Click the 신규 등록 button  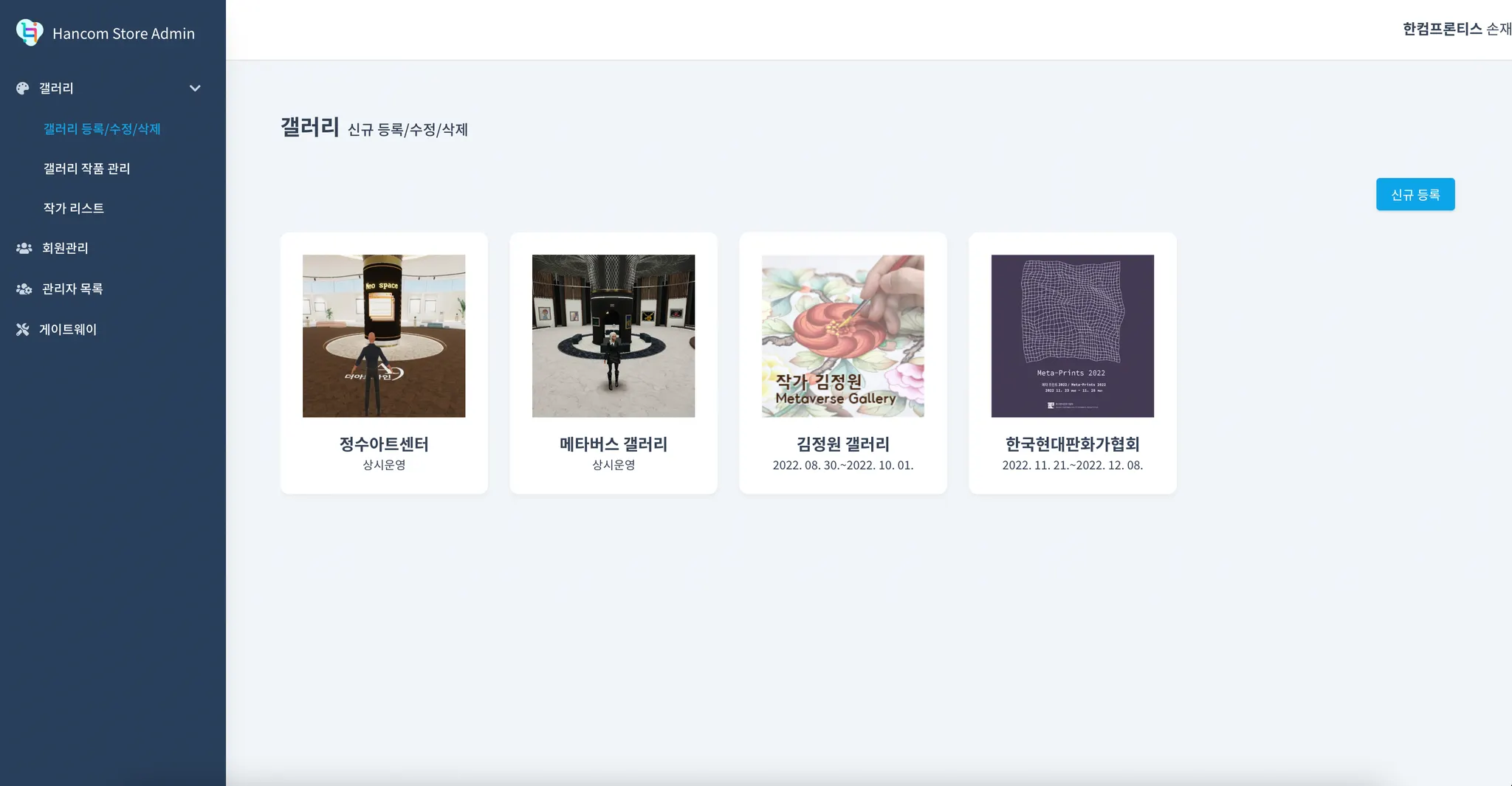(1415, 194)
